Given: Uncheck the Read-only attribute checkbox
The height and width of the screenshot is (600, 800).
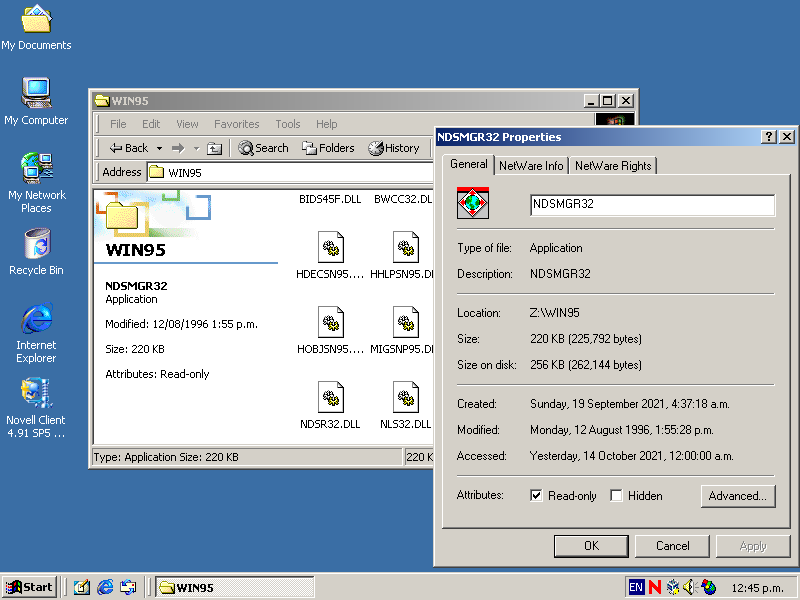Looking at the screenshot, I should coord(536,495).
